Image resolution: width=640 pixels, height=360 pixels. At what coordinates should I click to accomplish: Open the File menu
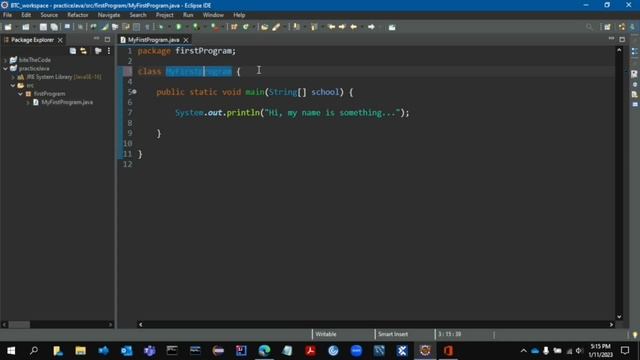click(7, 15)
